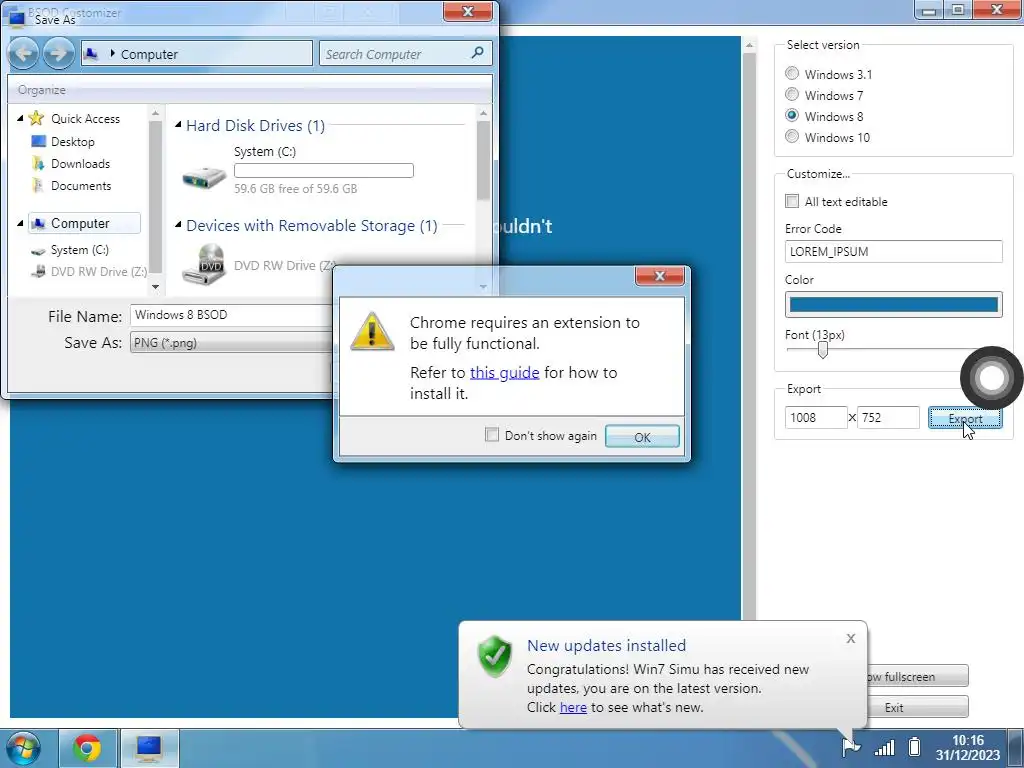Select the Windows 8 radio button
The height and width of the screenshot is (768, 1024).
pos(792,116)
